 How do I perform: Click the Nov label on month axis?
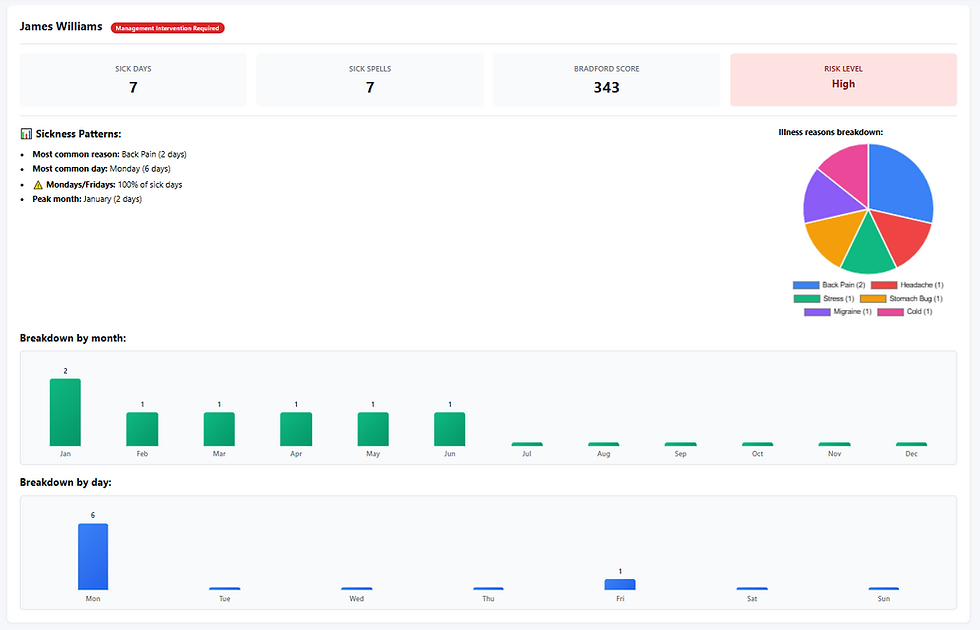[x=834, y=454]
